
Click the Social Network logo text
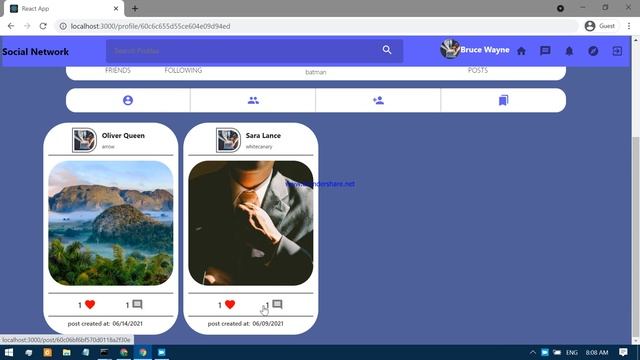click(x=36, y=52)
